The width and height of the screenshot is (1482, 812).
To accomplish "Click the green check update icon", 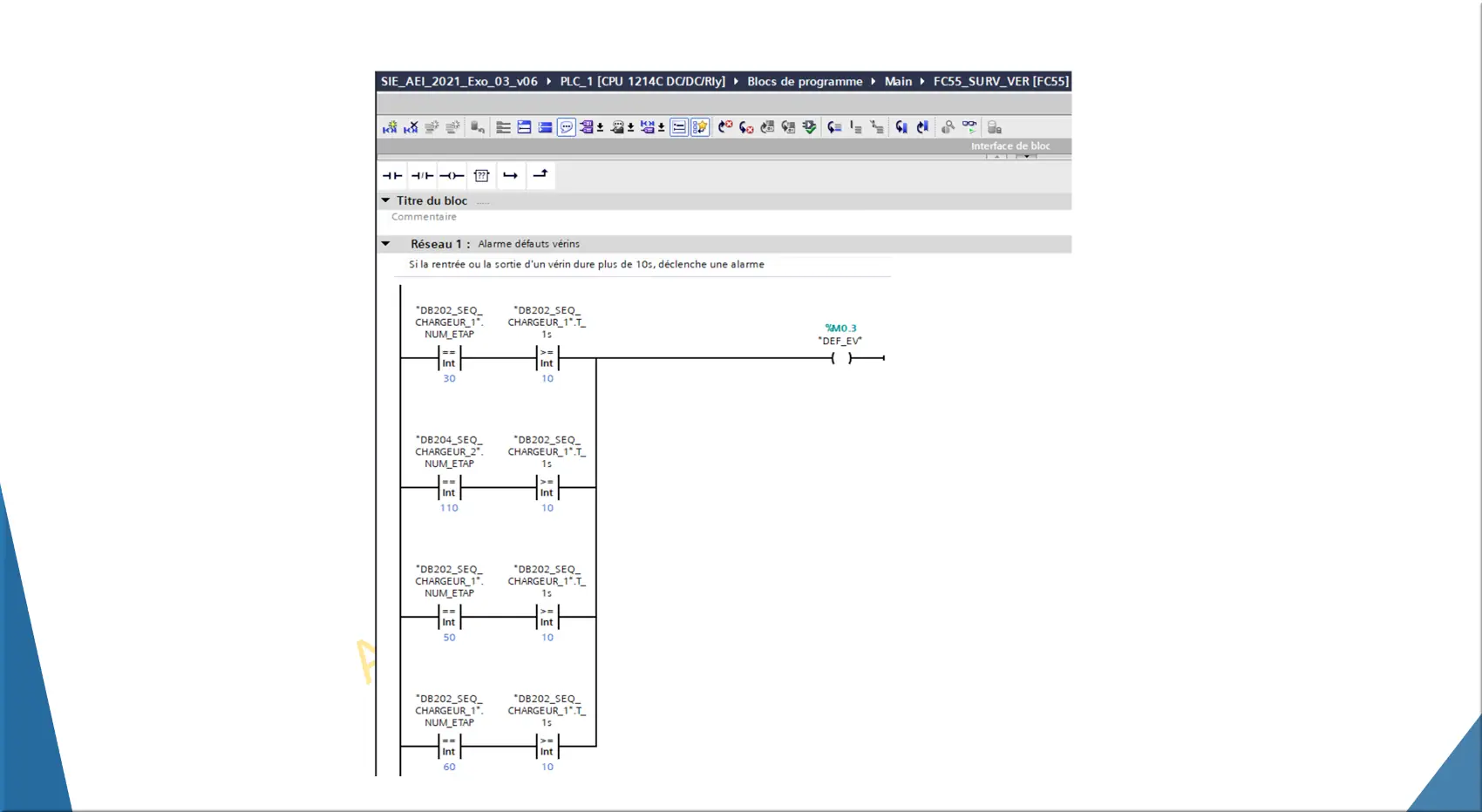I will click(809, 127).
